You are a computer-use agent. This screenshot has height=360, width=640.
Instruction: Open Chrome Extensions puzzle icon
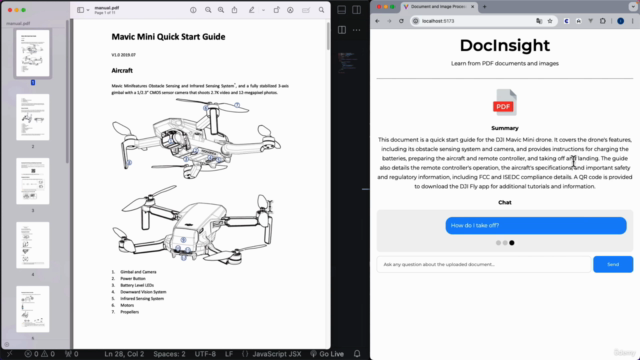point(603,21)
